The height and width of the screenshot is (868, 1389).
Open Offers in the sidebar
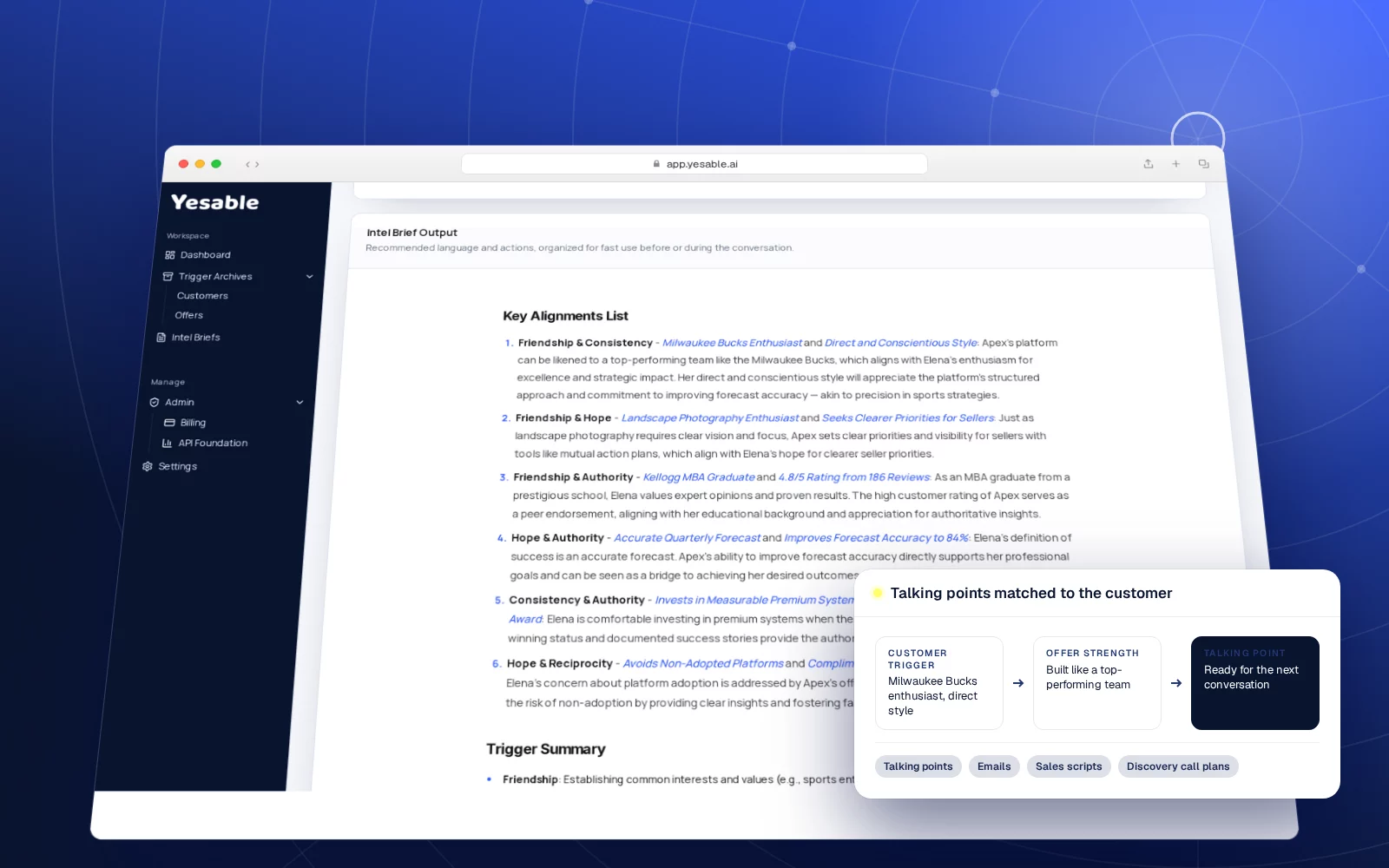[x=189, y=316]
